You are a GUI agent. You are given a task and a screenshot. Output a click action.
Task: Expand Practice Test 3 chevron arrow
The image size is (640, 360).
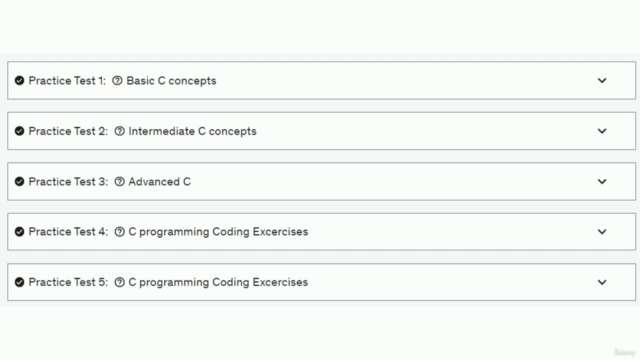(x=602, y=182)
